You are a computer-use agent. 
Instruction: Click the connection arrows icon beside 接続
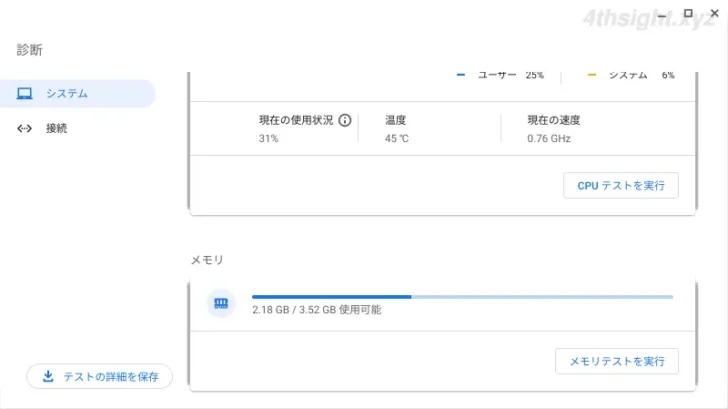25,128
